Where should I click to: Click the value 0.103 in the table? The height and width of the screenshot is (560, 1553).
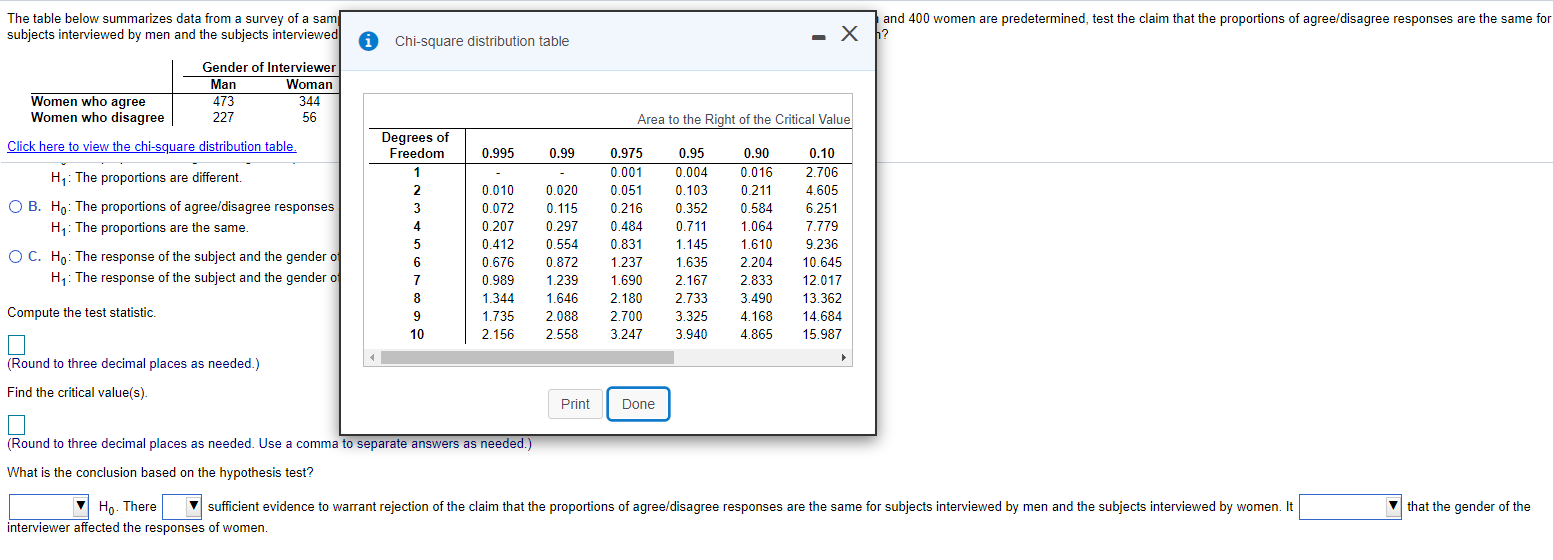pos(691,190)
